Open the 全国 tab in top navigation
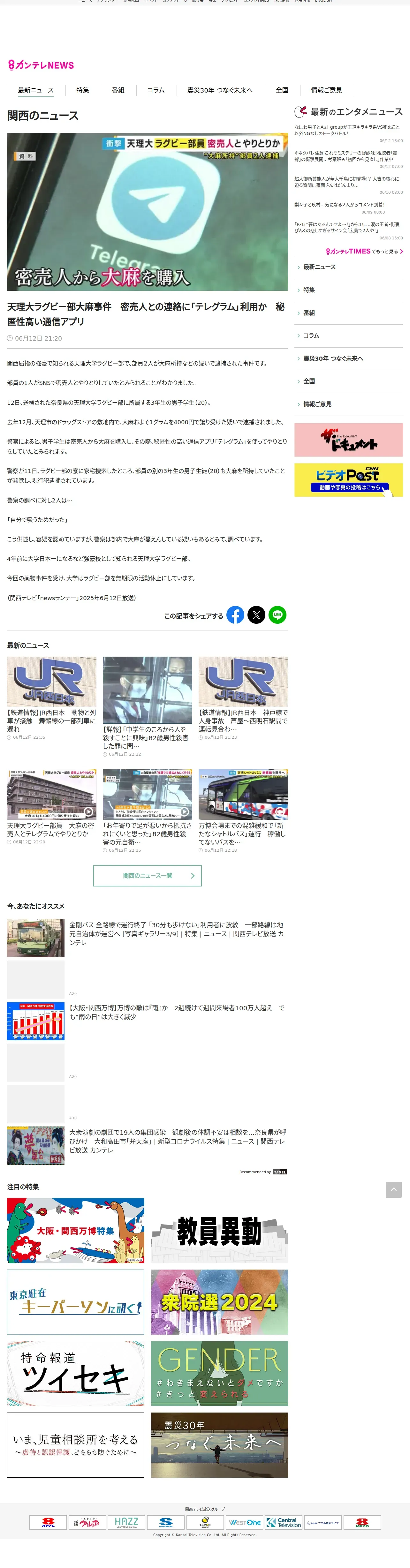 click(x=282, y=90)
